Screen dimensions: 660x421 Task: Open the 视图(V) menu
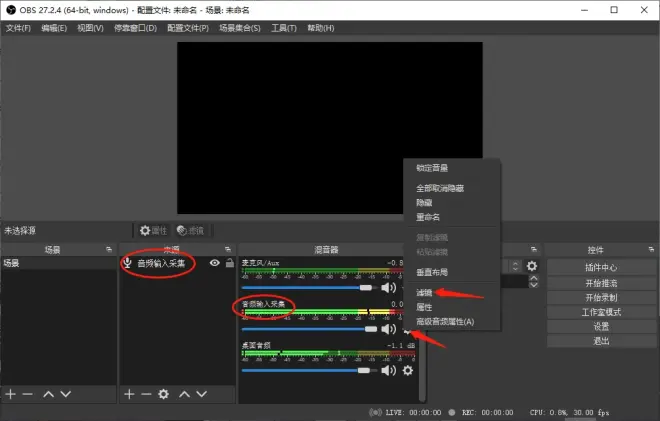click(x=90, y=28)
